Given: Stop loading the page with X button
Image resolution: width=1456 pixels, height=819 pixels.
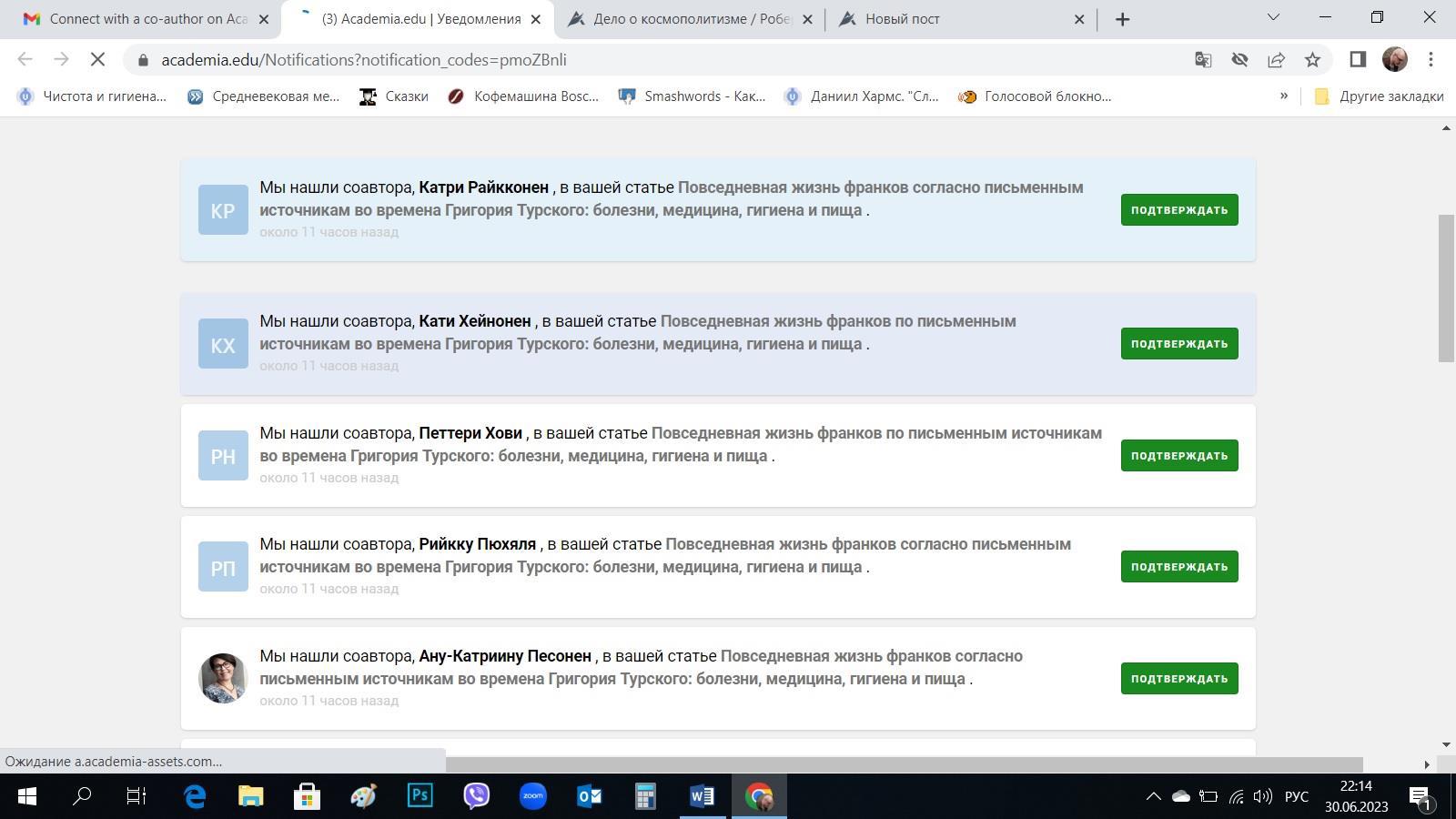Looking at the screenshot, I should (x=97, y=60).
